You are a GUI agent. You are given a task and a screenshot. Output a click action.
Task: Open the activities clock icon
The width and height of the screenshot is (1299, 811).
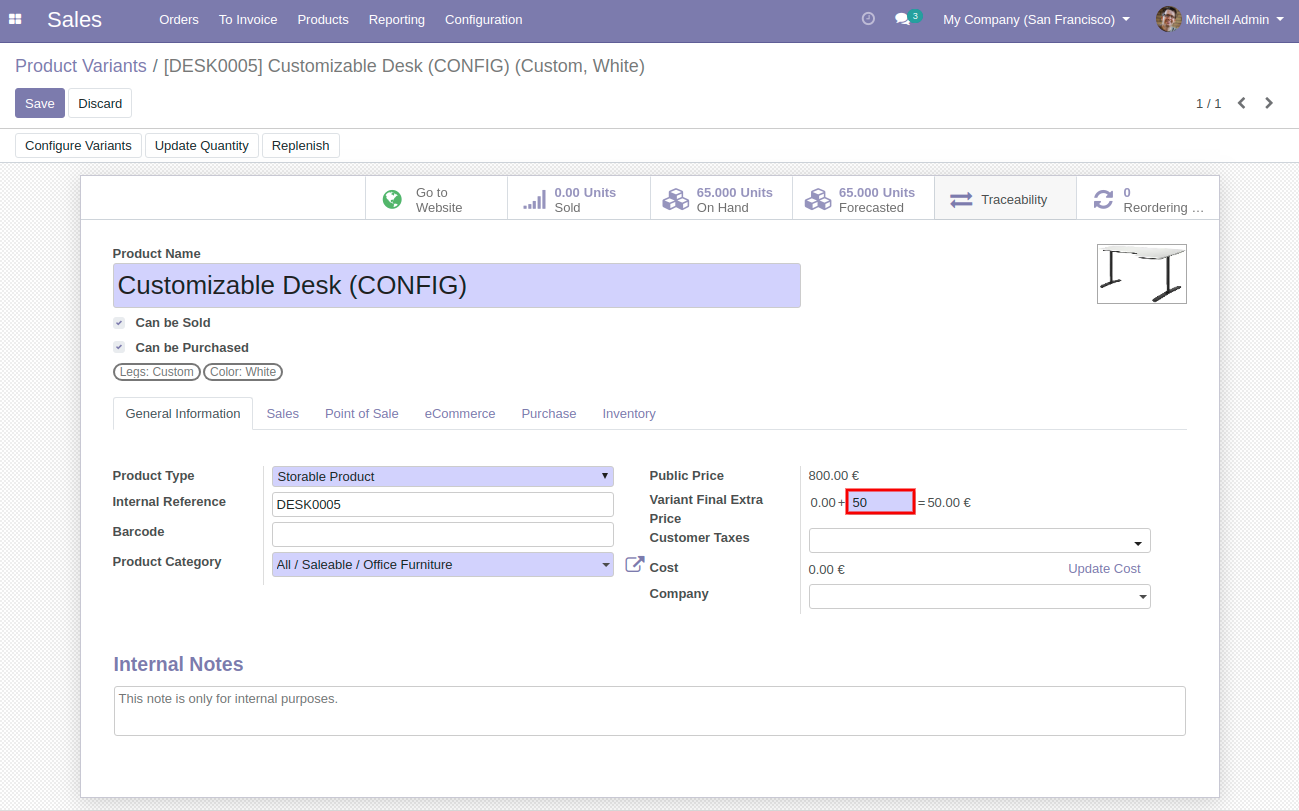tap(868, 19)
